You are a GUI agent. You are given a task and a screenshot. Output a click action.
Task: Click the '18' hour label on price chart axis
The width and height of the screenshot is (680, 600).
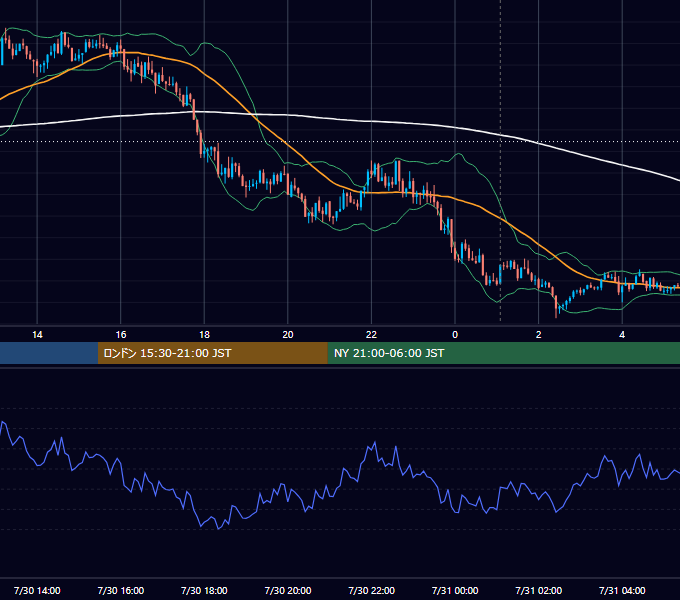coord(204,335)
